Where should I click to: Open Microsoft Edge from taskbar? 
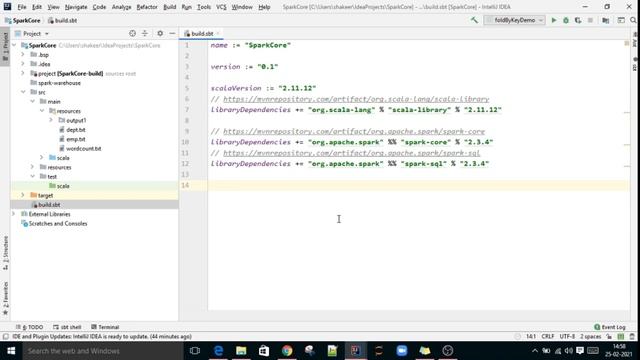coord(218,351)
